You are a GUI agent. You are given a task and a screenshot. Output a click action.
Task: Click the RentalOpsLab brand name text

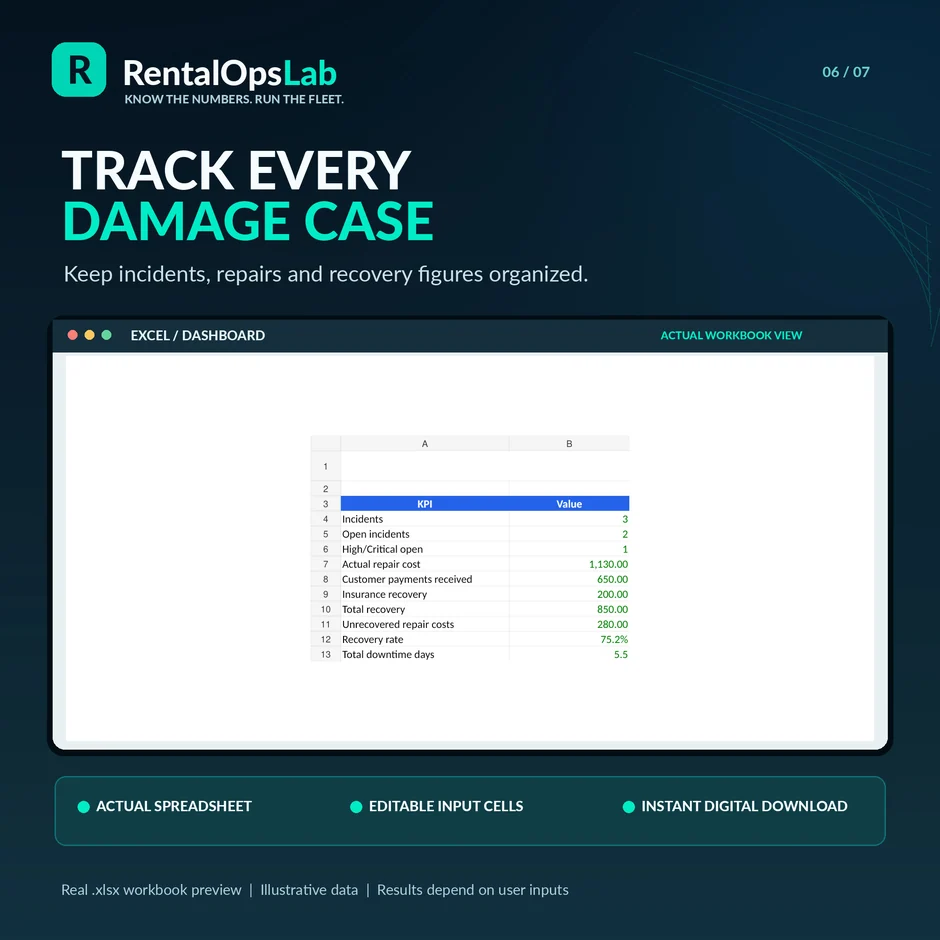click(x=230, y=73)
